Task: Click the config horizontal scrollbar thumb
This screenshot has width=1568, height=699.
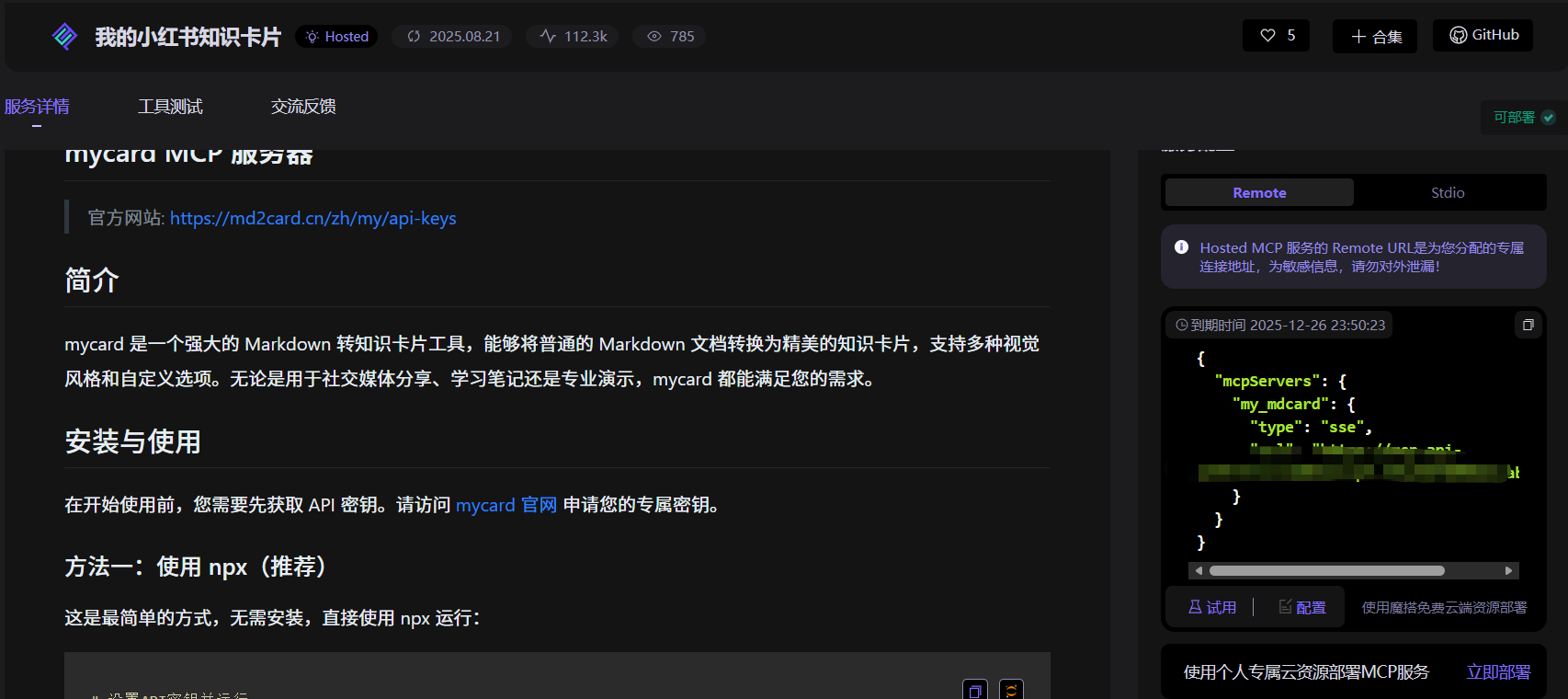Action: point(1326,571)
